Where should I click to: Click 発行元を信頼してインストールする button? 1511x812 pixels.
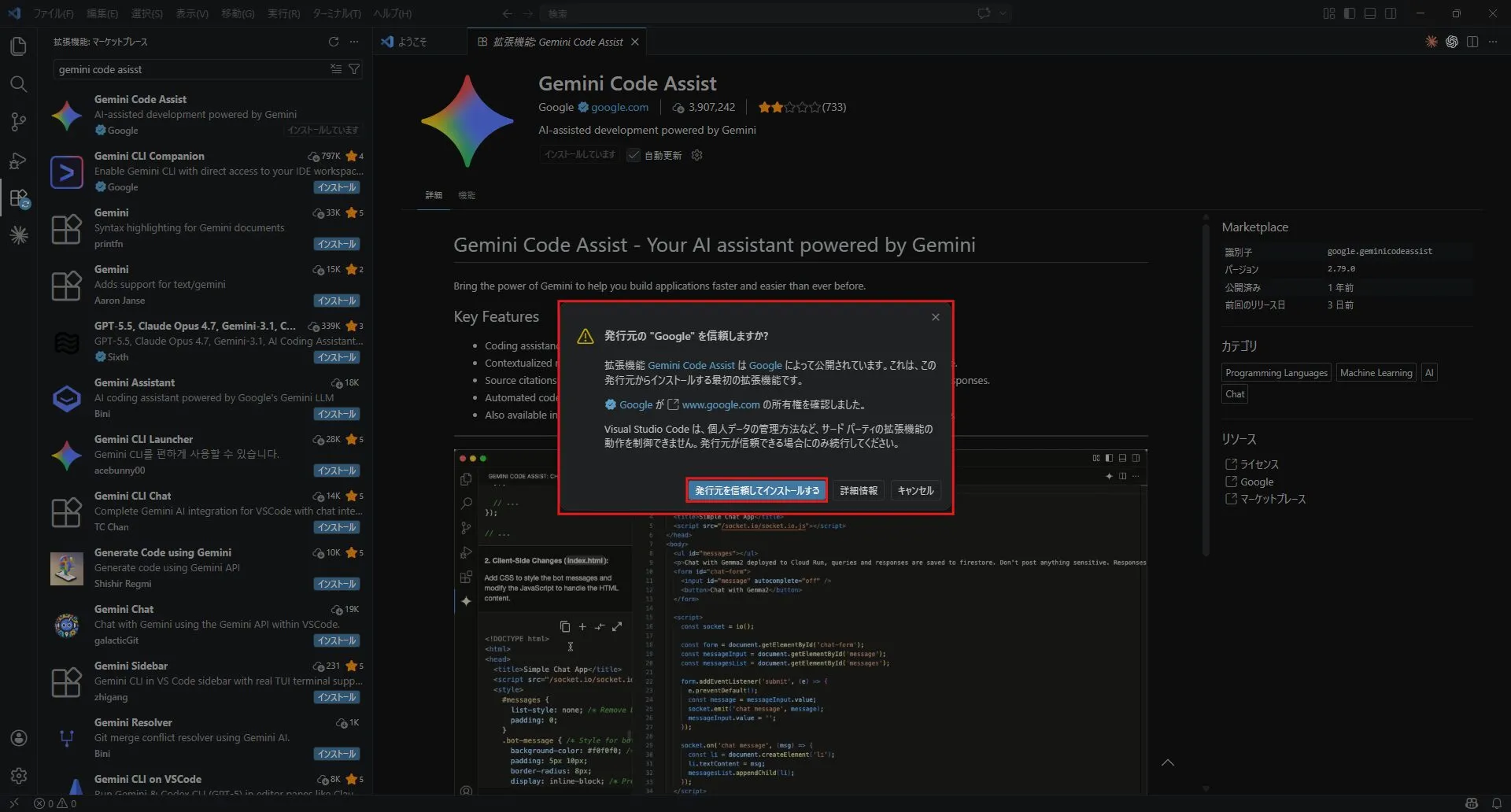[x=757, y=490]
